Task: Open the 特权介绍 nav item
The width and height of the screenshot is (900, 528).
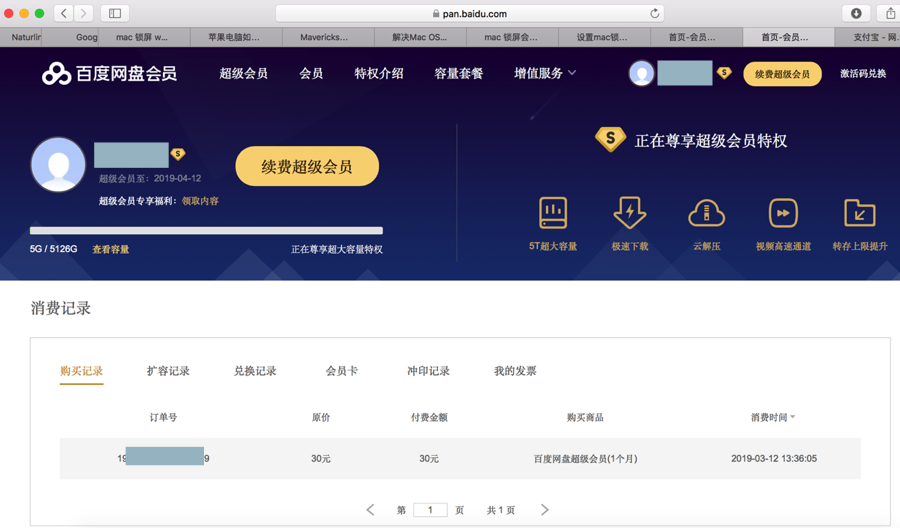Action: click(x=379, y=73)
